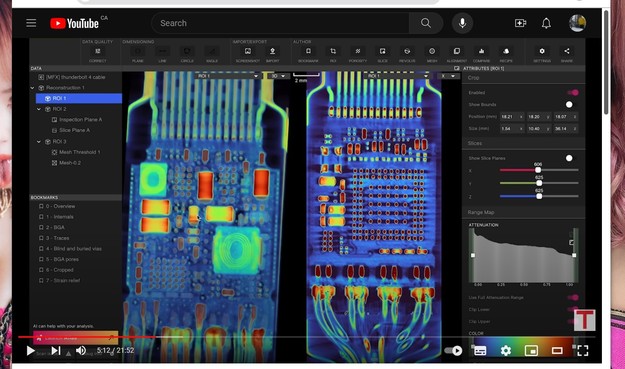This screenshot has width=625, height=369.
Task: Click the YouTube search magnifier button
Action: click(426, 23)
